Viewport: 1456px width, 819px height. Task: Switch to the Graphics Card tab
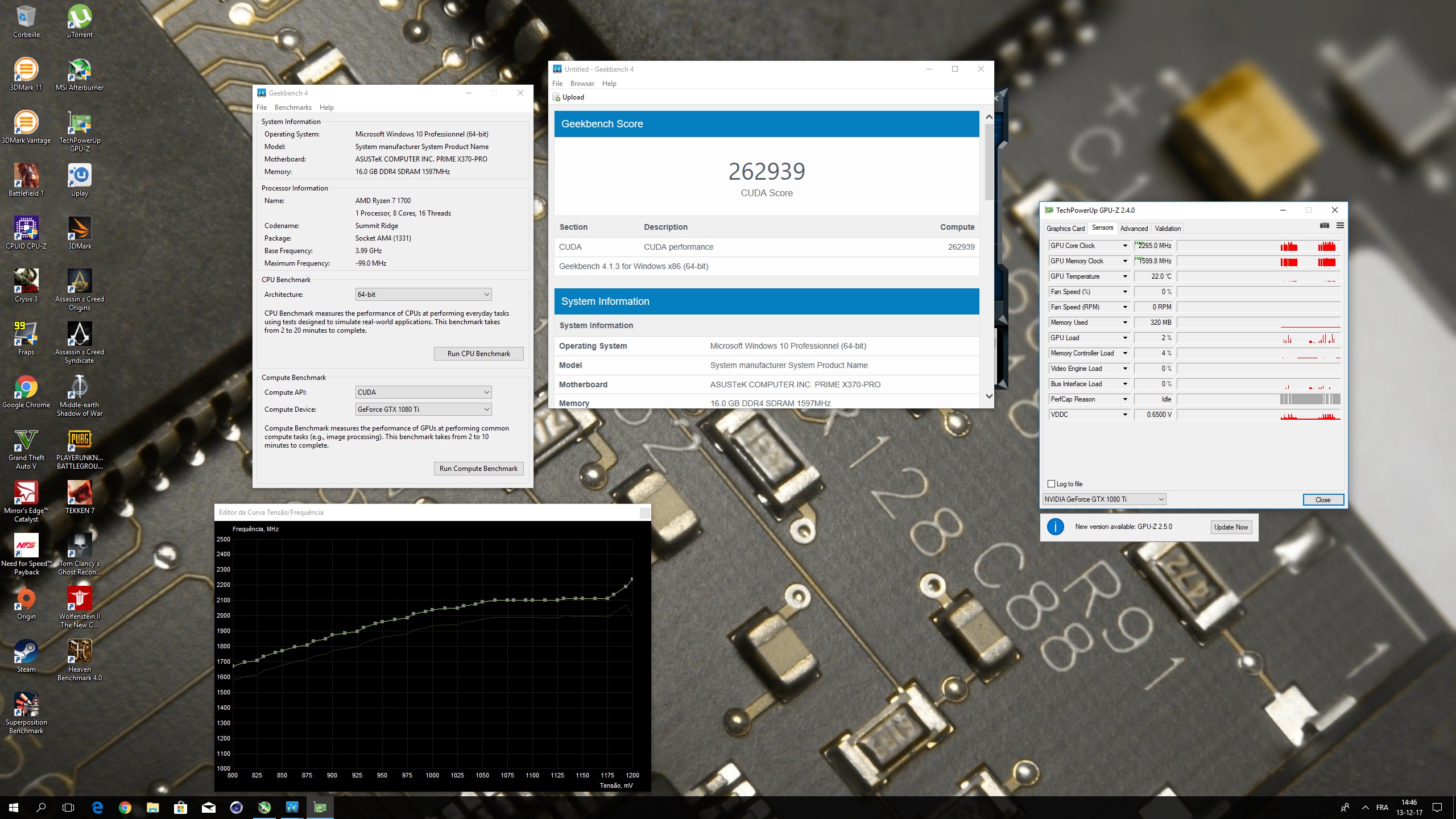click(x=1065, y=229)
